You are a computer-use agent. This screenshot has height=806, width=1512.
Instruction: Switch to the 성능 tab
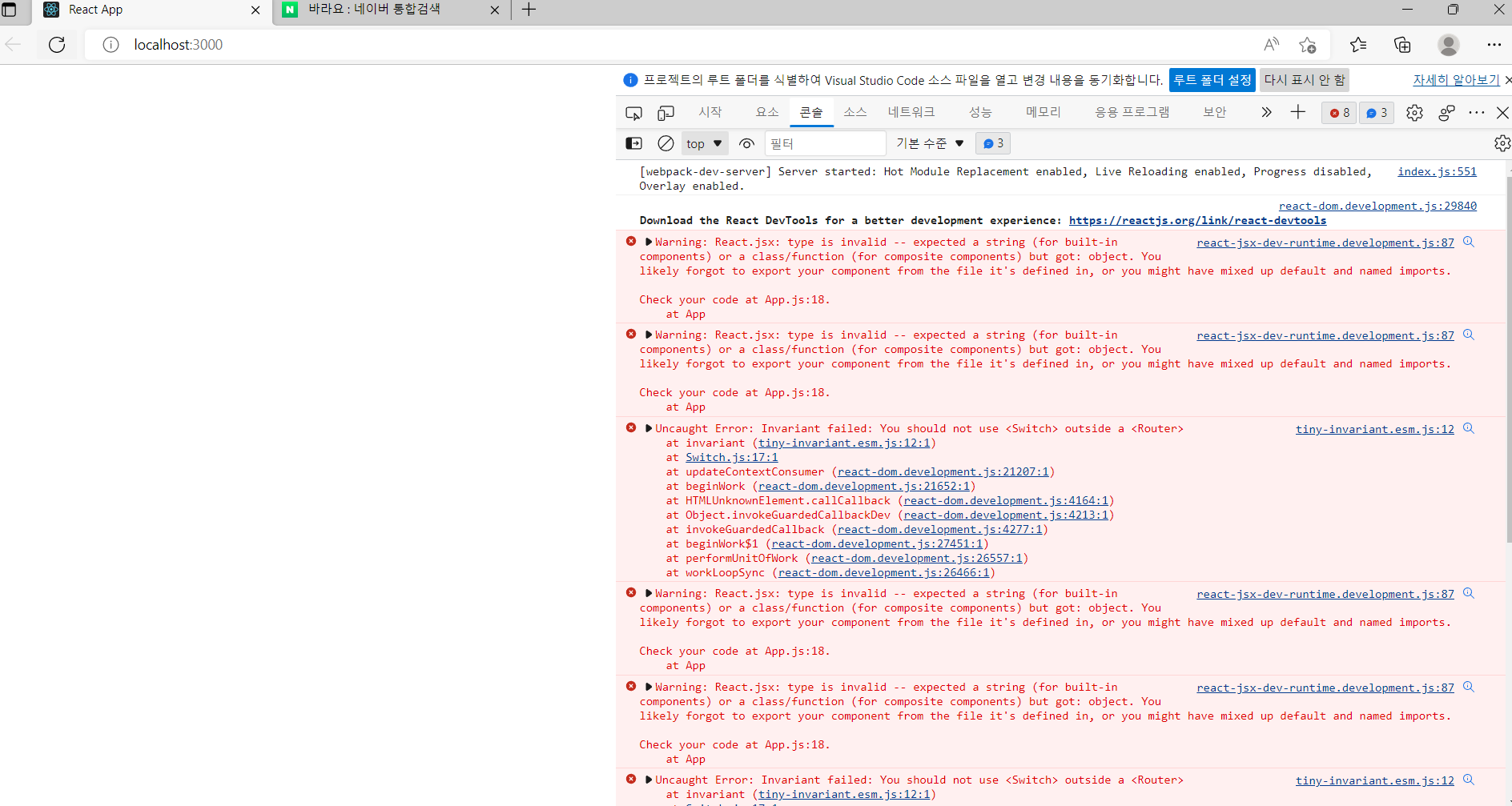[x=980, y=112]
